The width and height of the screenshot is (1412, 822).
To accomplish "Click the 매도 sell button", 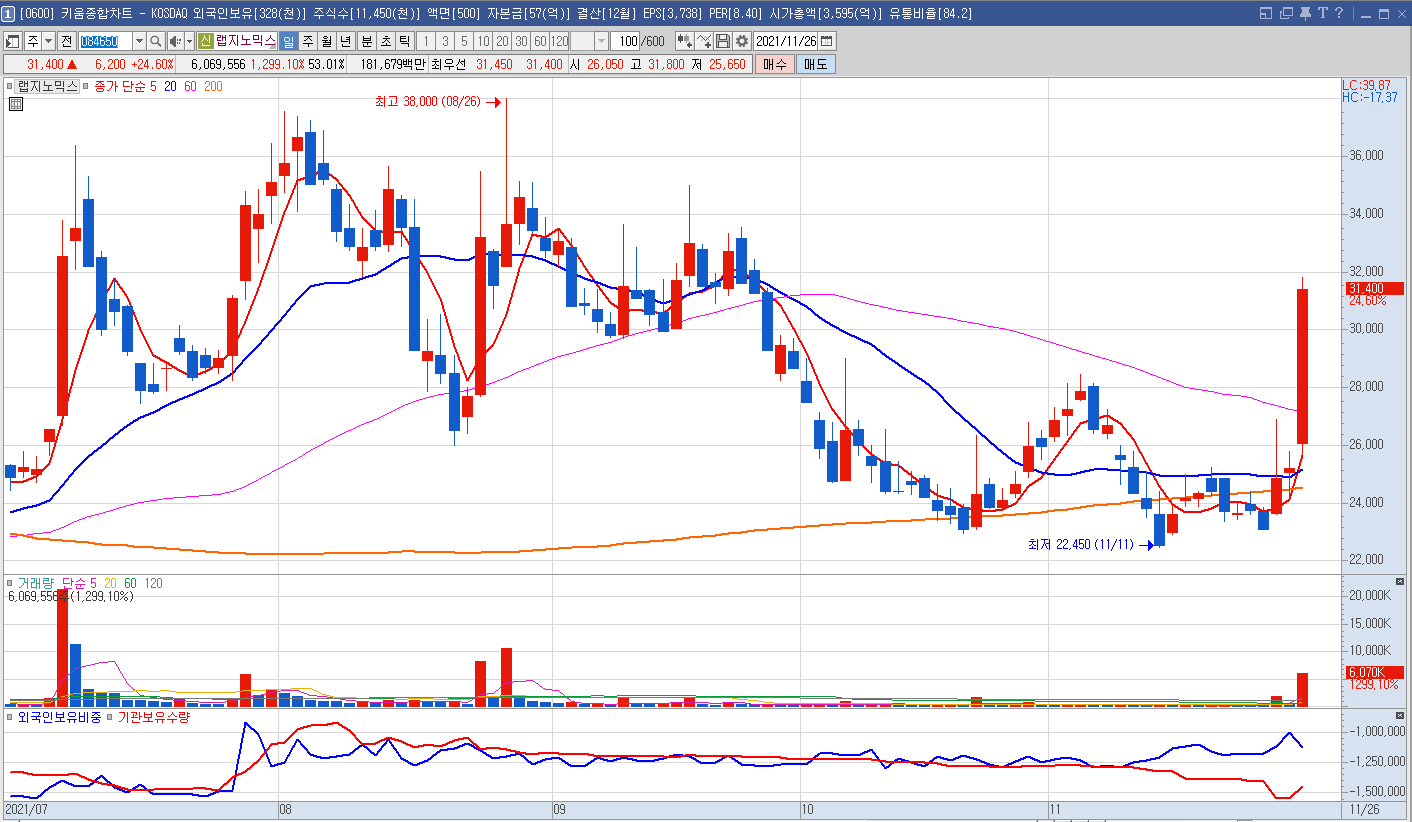I will [815, 64].
